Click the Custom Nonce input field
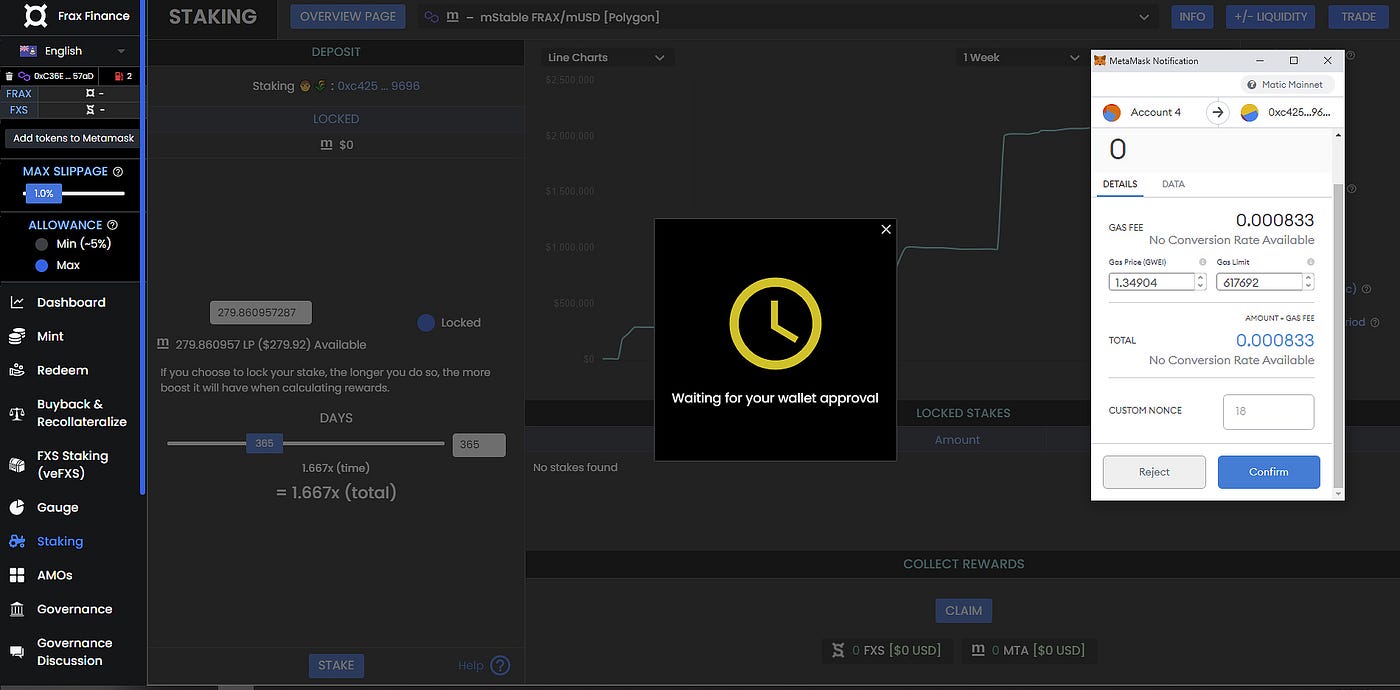The image size is (1400, 690). tap(1268, 412)
